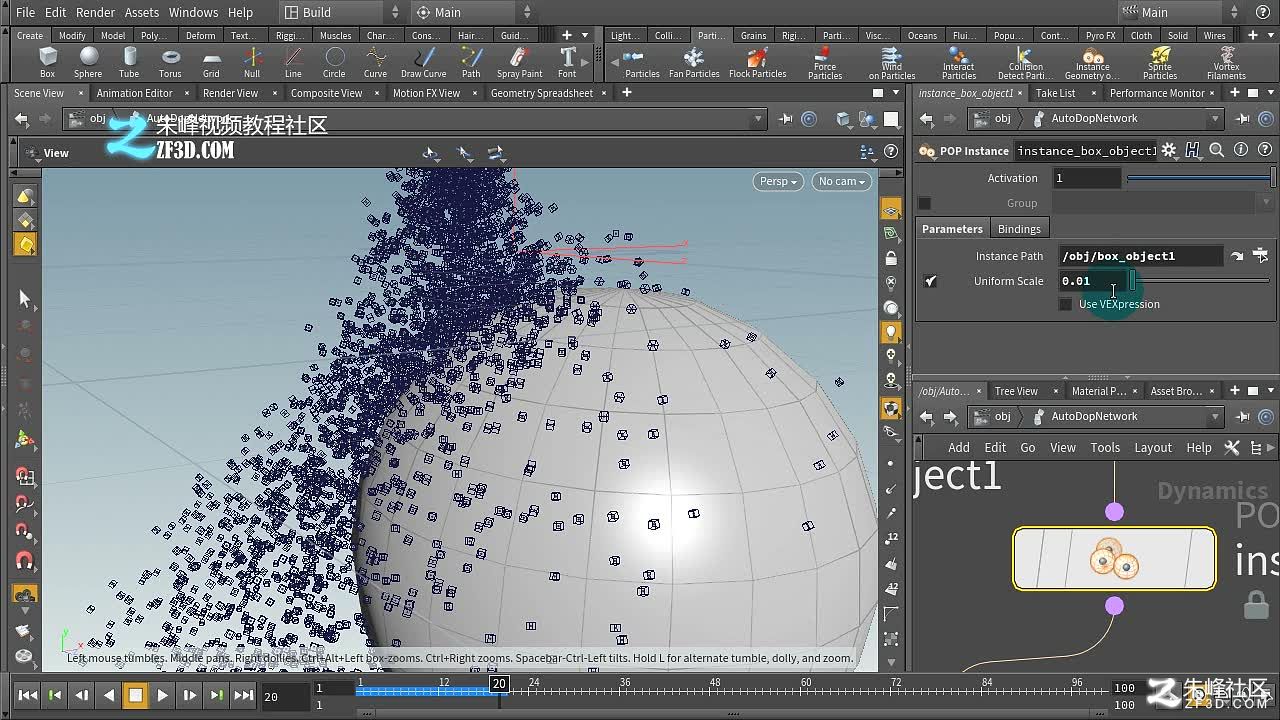1280x720 pixels.
Task: Toggle the Uniform Scale checkbox
Action: point(931,281)
